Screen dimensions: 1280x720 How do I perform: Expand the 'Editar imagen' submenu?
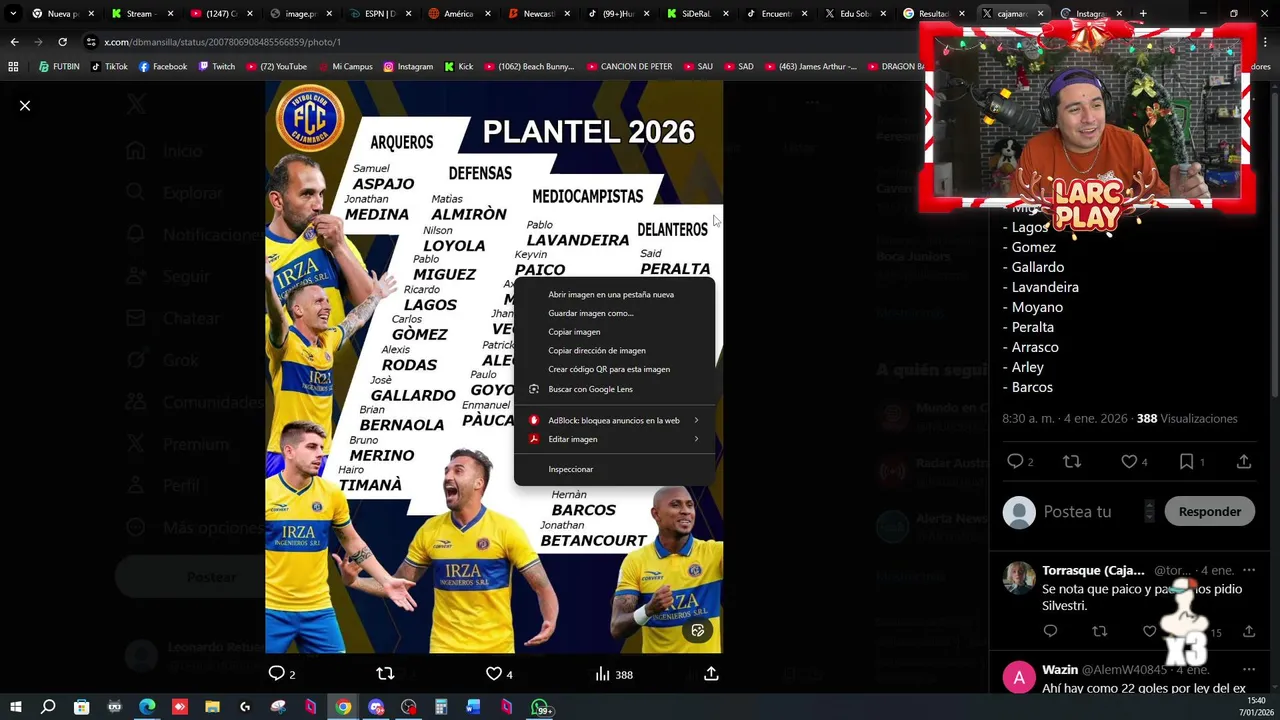click(x=614, y=439)
